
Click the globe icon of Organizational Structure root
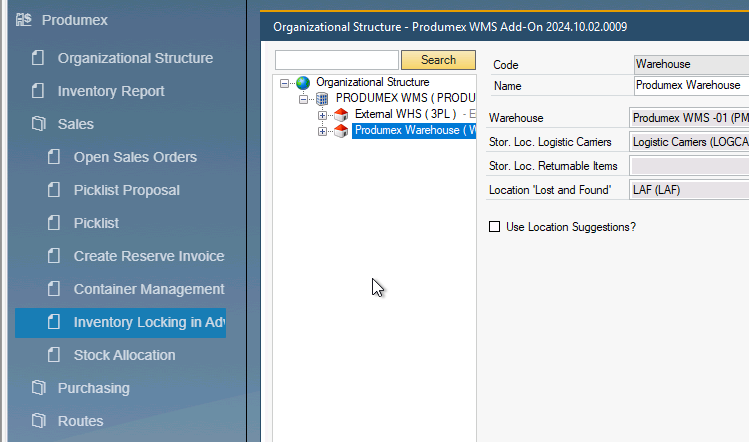[303, 83]
